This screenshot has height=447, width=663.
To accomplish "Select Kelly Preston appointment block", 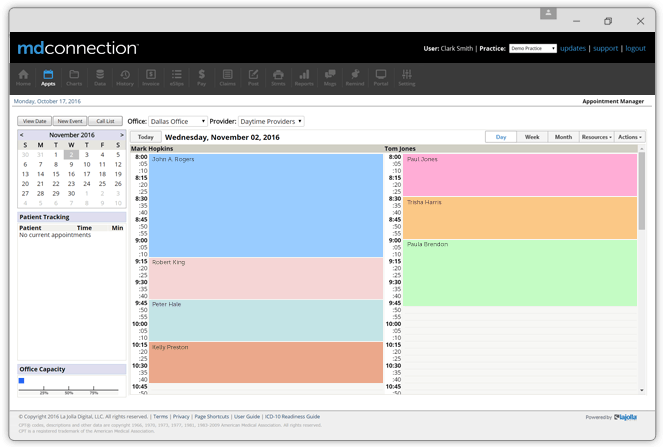I will pos(266,362).
